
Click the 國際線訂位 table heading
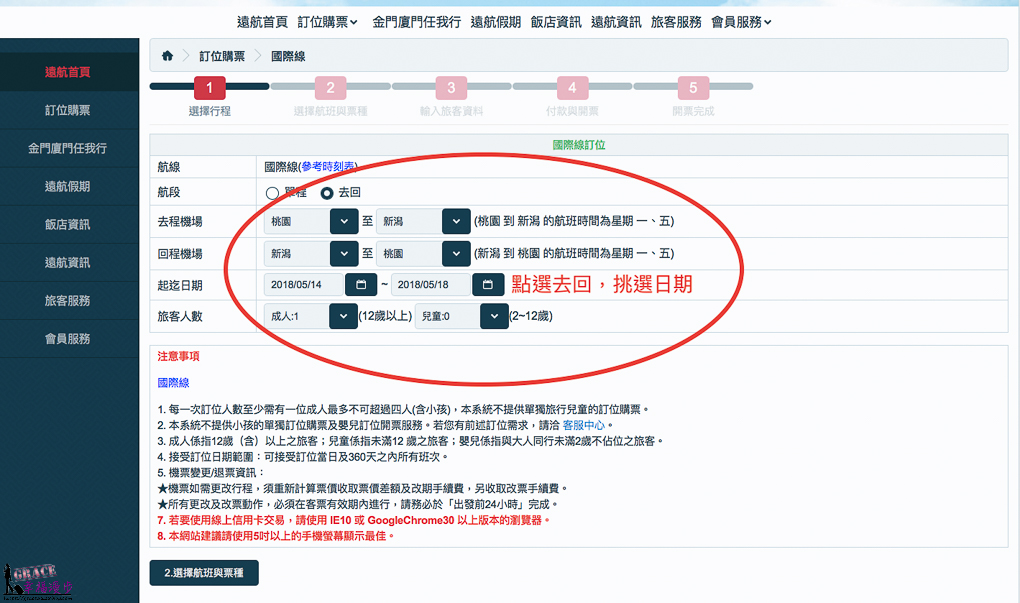point(579,144)
